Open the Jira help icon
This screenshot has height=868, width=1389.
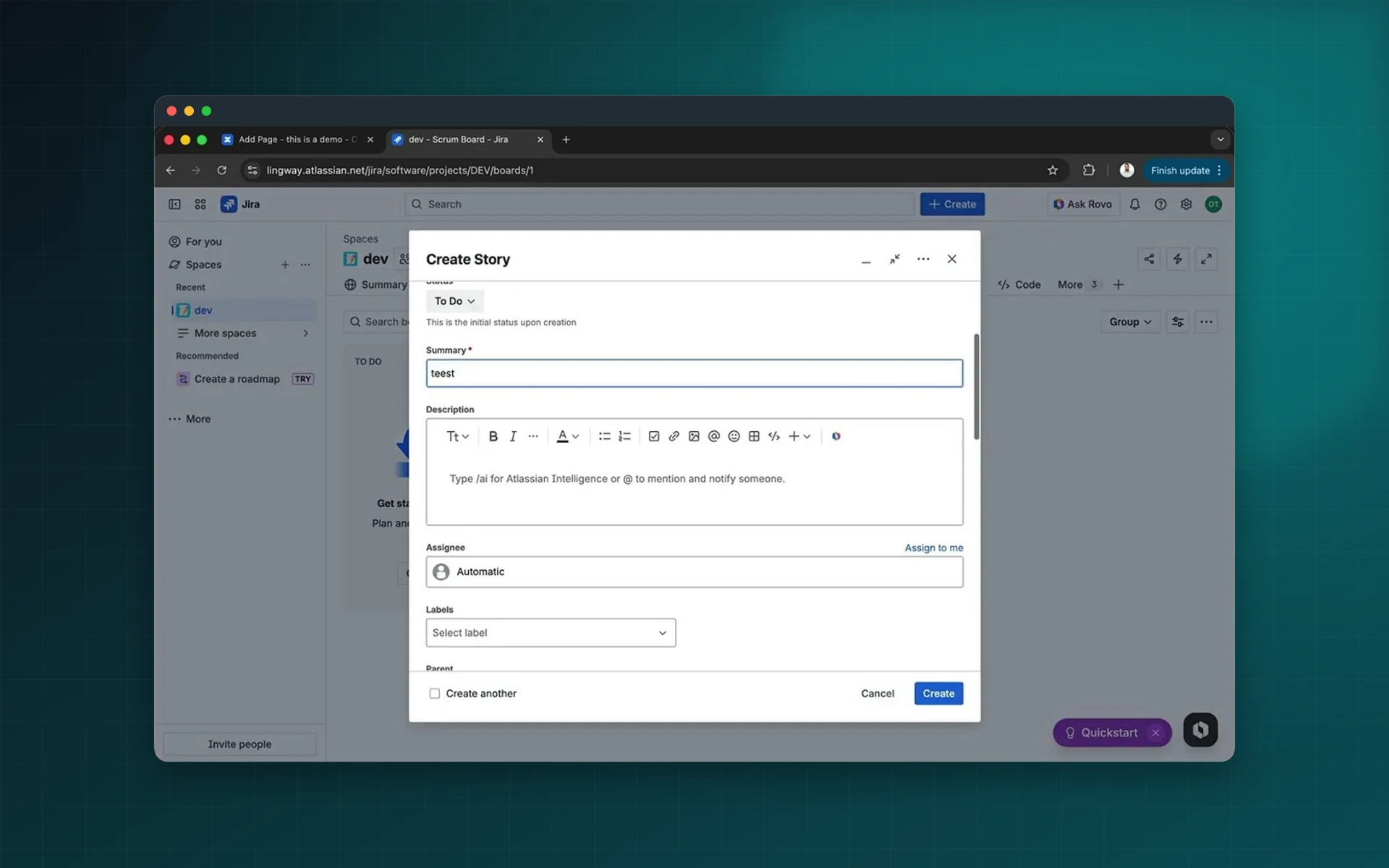(x=1160, y=204)
